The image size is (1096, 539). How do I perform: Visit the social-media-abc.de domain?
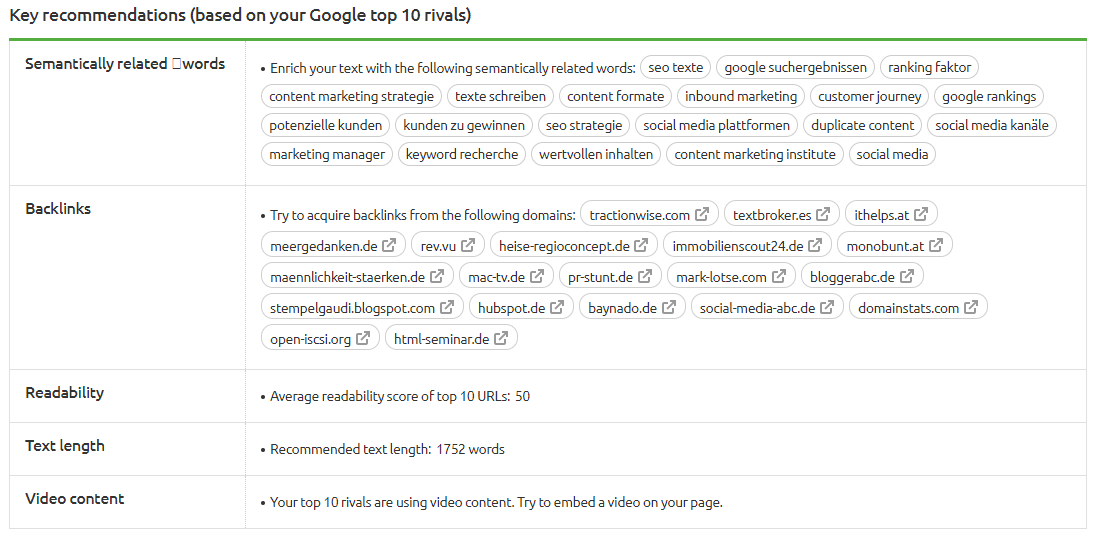coord(757,308)
